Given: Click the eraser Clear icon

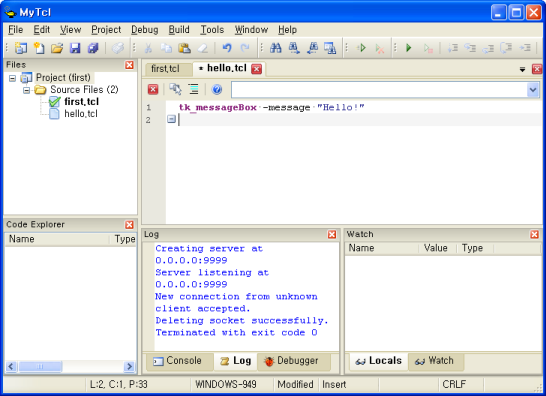Looking at the screenshot, I should click(x=203, y=48).
